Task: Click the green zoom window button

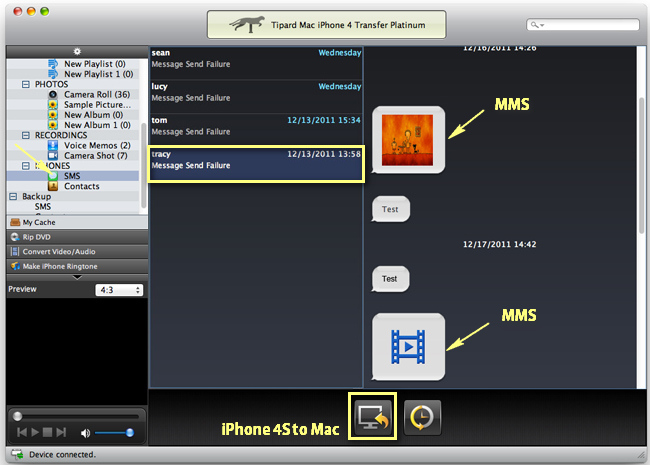Action: coord(45,12)
